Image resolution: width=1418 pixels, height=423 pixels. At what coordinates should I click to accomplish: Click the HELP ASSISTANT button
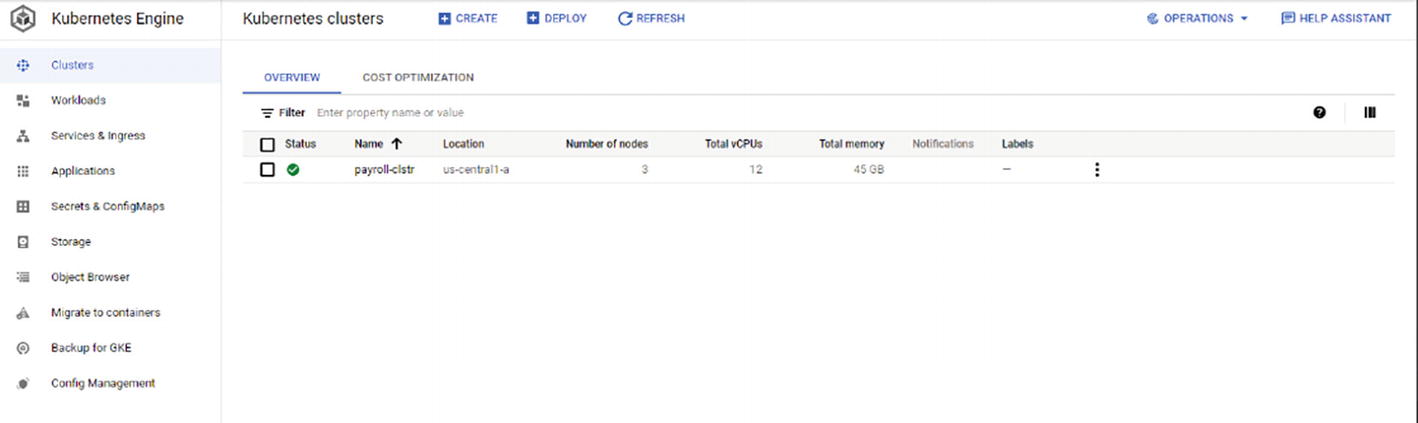1336,18
